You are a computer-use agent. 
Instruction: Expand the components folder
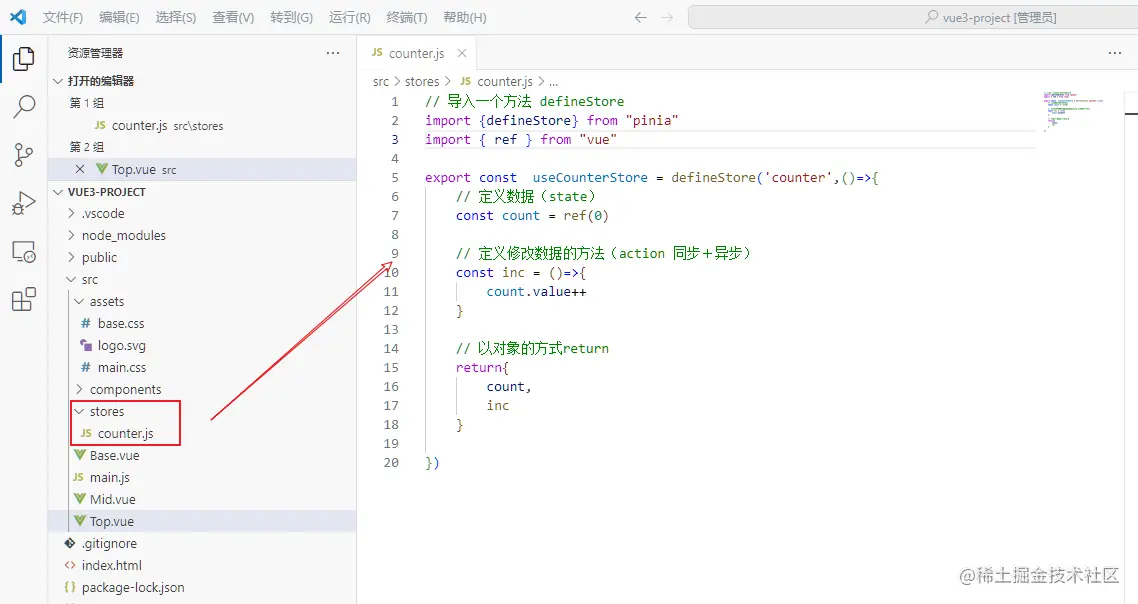79,389
